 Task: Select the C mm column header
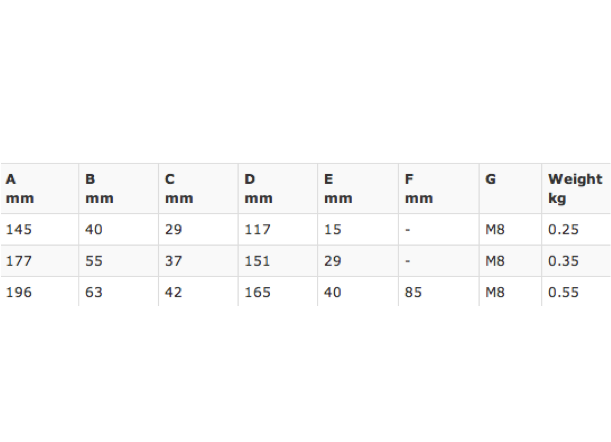(x=198, y=189)
